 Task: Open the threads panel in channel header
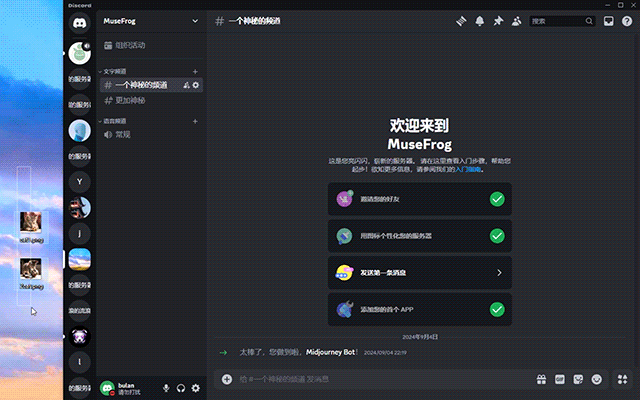coord(461,21)
